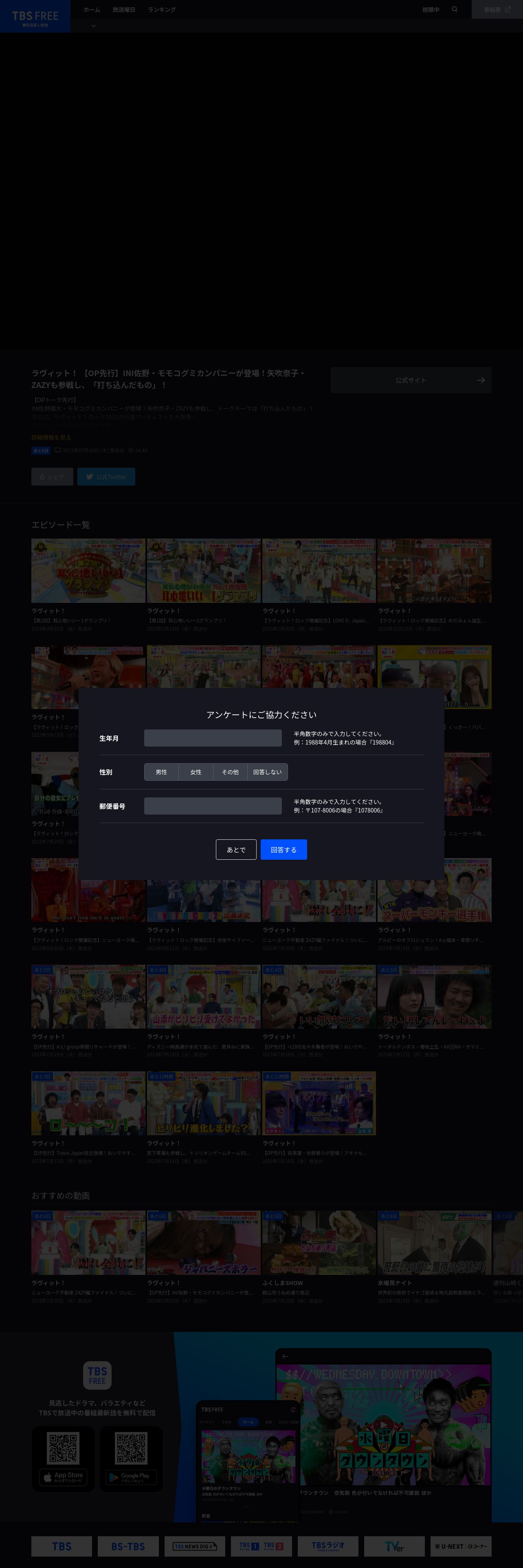
Task: Open the 公式サイト link button
Action: pyautogui.click(x=411, y=381)
